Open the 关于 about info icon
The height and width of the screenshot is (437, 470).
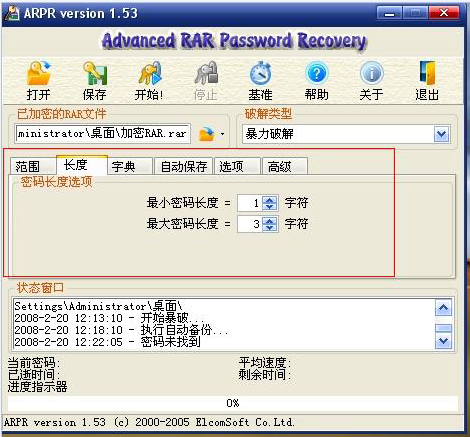tap(372, 73)
